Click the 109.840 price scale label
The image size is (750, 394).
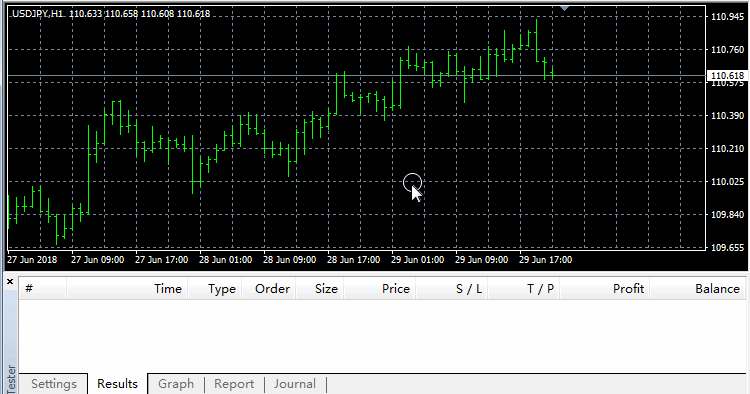click(728, 215)
